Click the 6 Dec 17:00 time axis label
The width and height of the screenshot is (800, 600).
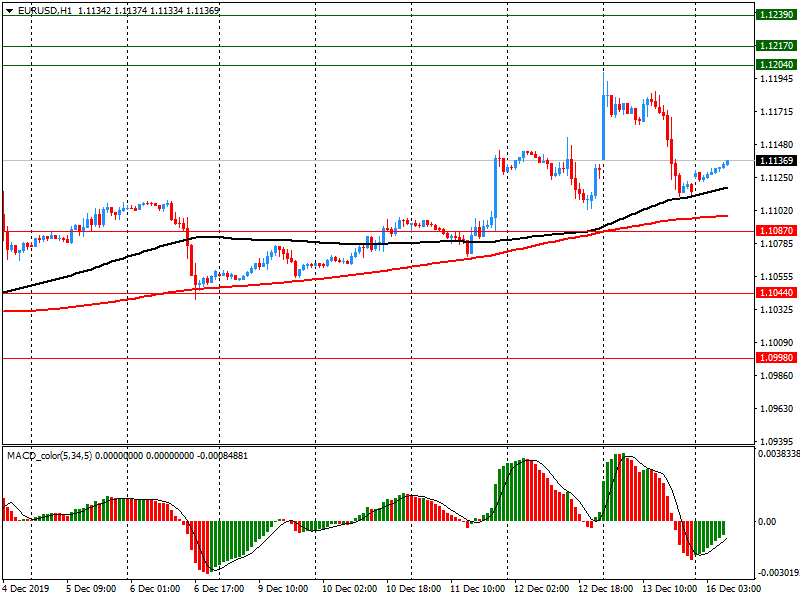[219, 589]
